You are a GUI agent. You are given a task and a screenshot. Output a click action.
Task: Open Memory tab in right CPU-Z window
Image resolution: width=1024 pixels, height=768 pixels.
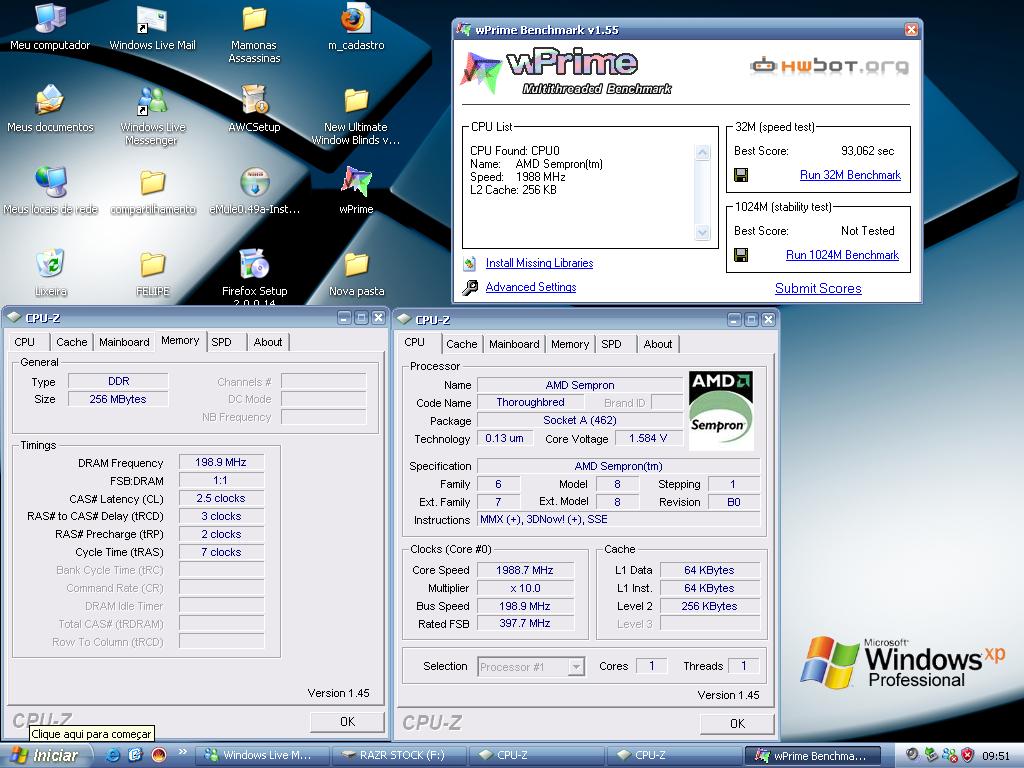click(569, 344)
